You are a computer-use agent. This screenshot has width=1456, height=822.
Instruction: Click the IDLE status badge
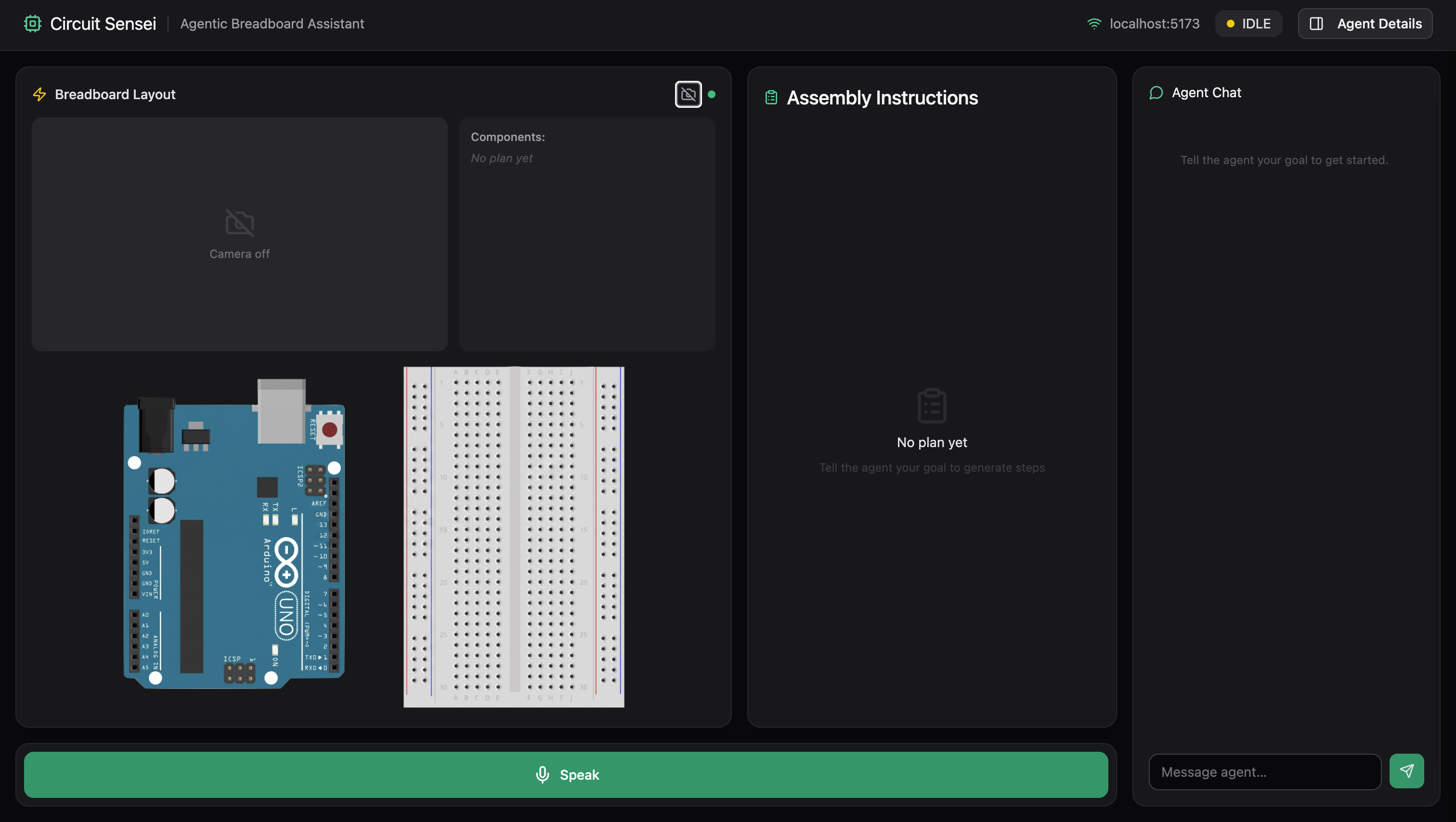pos(1248,24)
